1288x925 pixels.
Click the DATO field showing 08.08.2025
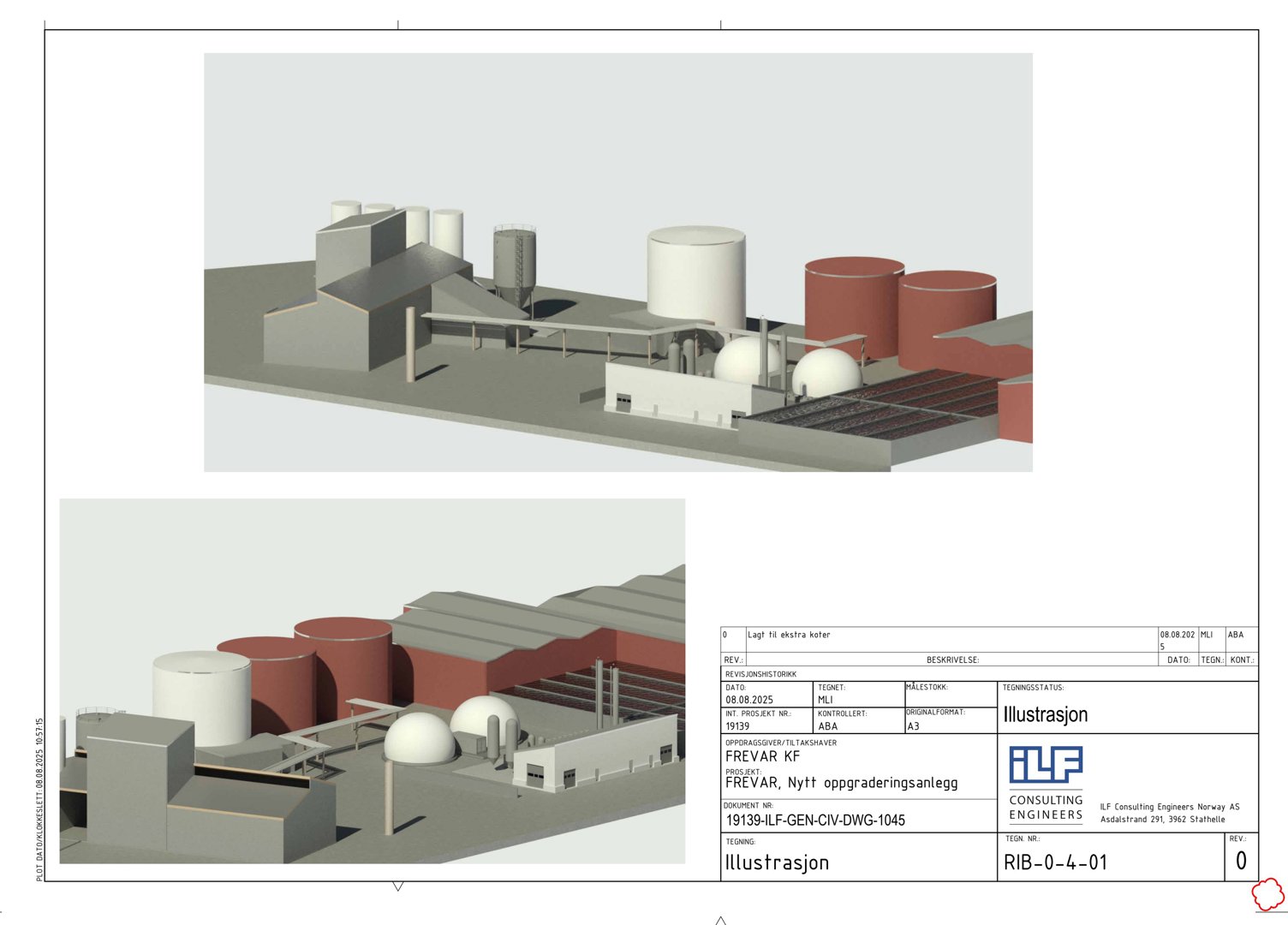(749, 700)
